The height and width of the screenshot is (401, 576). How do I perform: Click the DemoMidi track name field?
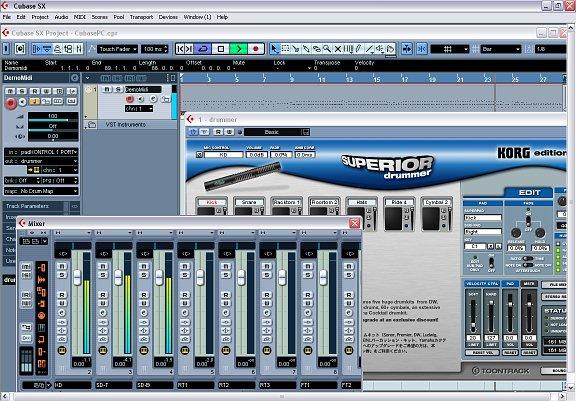point(143,90)
